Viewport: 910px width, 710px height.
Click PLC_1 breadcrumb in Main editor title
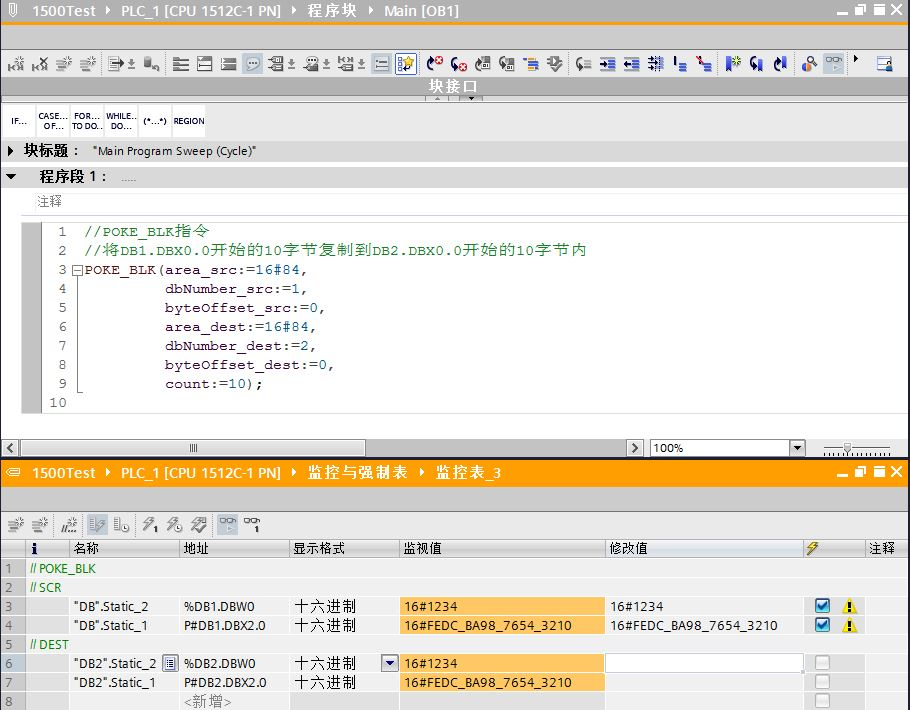tap(200, 10)
